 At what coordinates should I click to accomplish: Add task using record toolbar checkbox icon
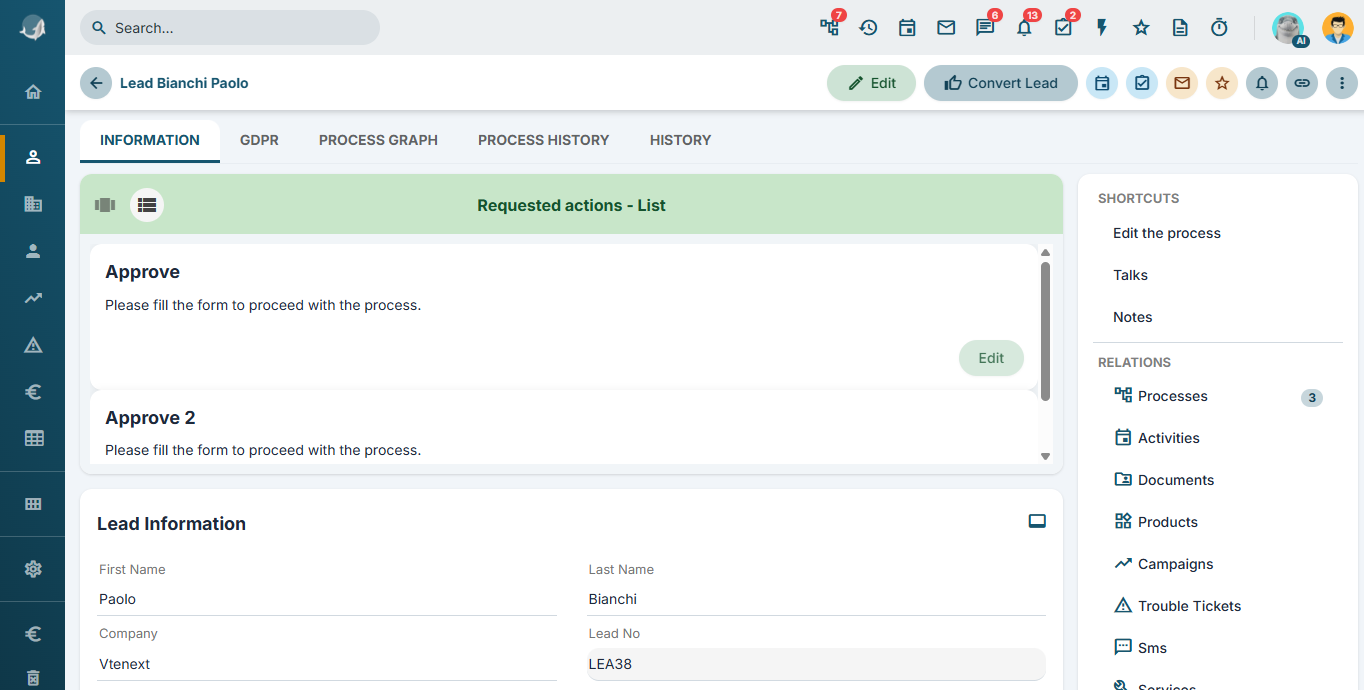click(x=1142, y=83)
